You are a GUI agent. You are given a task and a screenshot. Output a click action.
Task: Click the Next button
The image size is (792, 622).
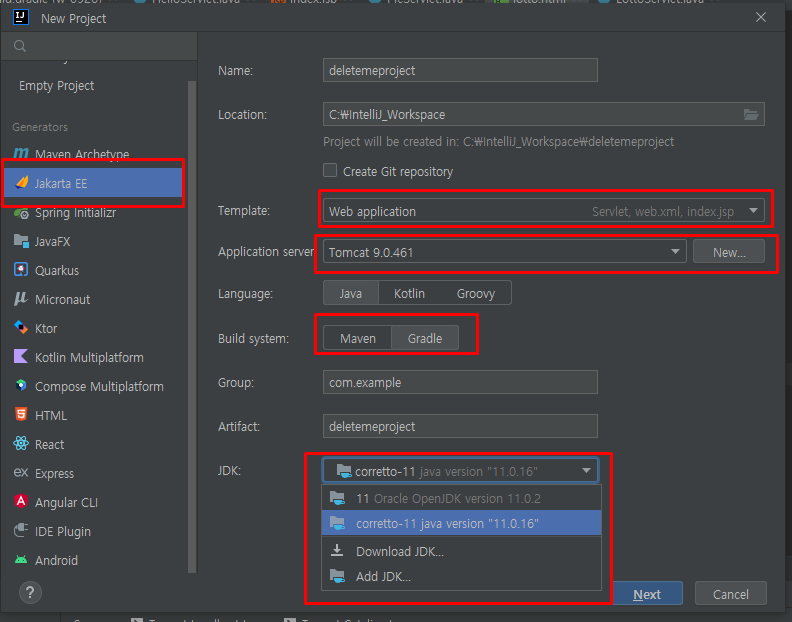[x=647, y=594]
